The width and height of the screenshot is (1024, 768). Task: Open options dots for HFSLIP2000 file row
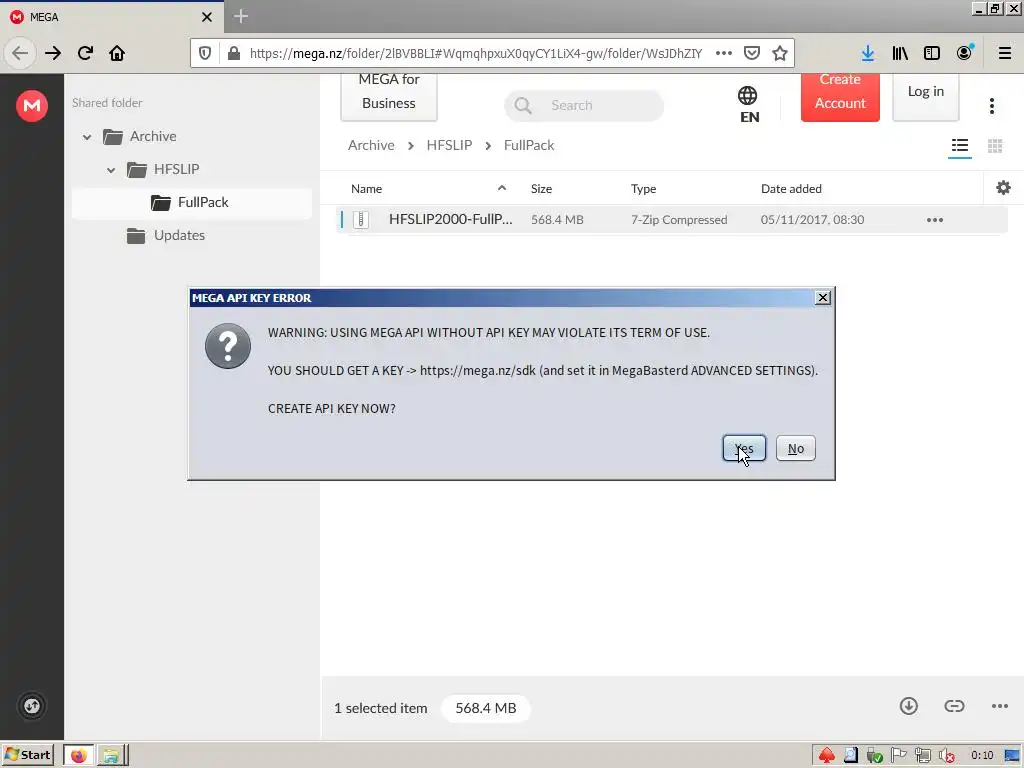coord(935,220)
